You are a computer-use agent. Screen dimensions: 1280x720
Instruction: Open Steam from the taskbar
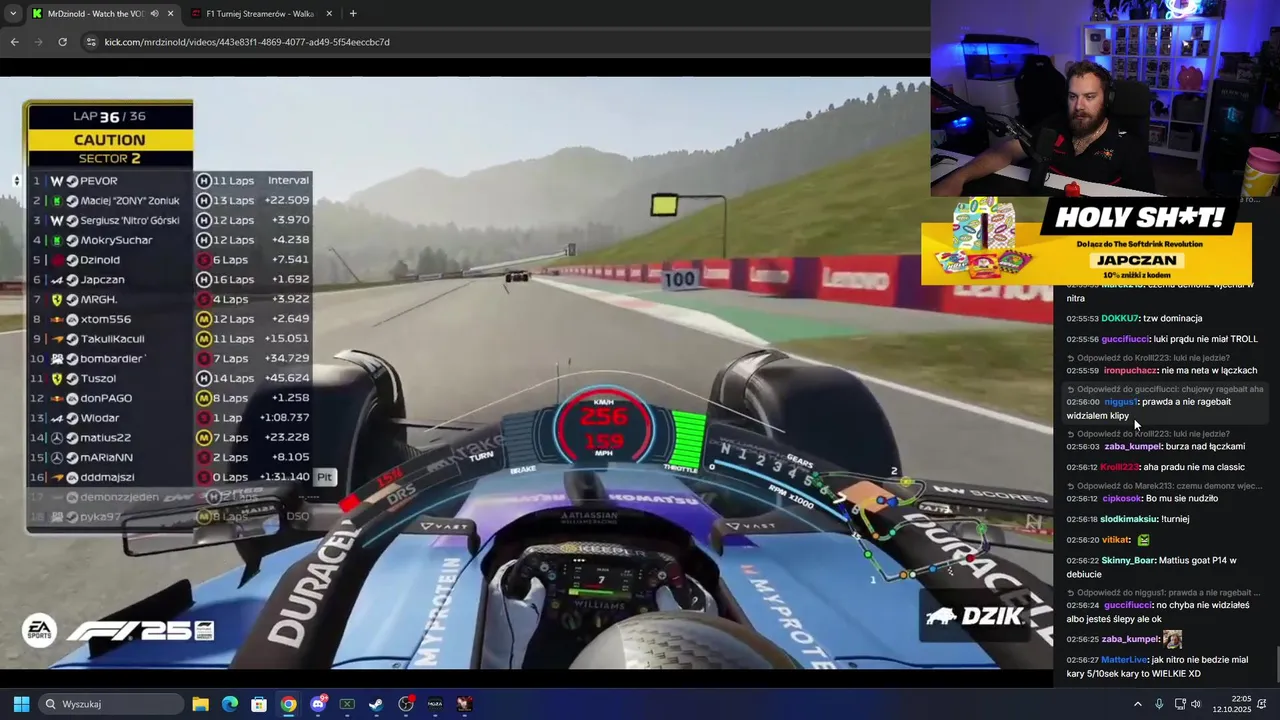(x=376, y=704)
